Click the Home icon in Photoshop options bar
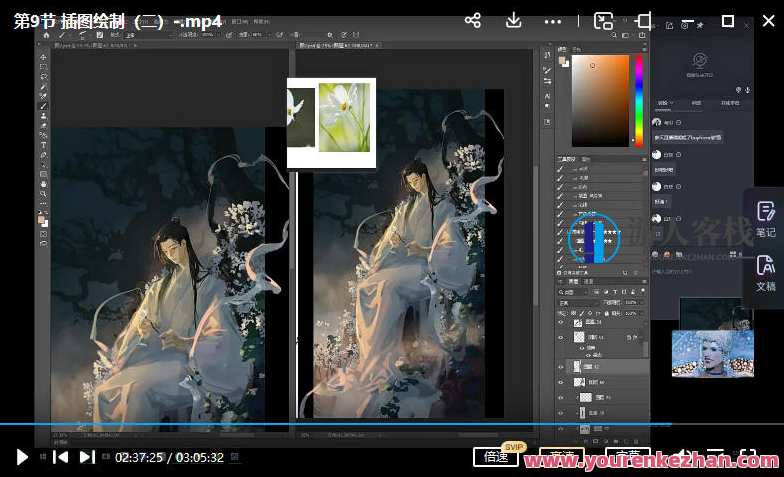 pyautogui.click(x=46, y=35)
